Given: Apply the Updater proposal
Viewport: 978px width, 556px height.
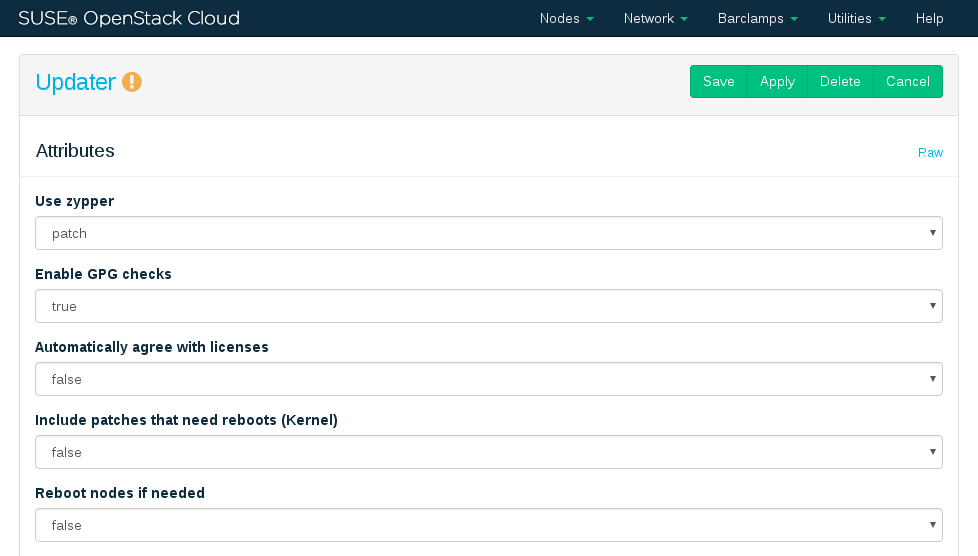Looking at the screenshot, I should [777, 82].
